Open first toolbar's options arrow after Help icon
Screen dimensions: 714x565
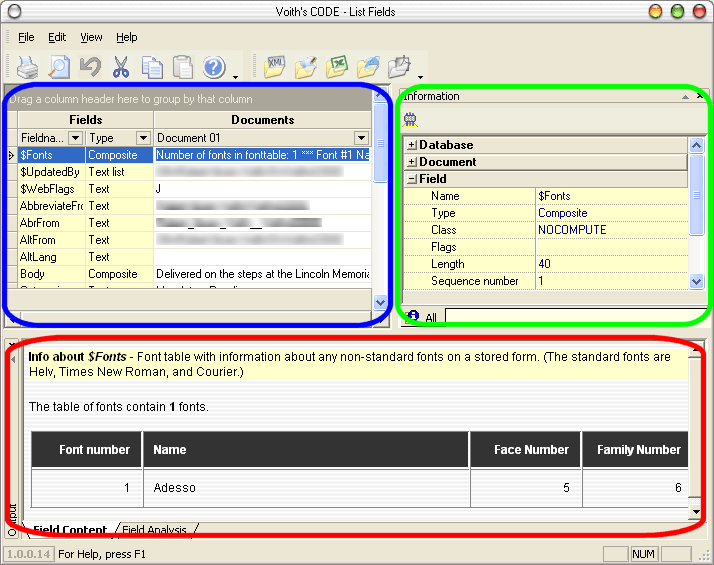(x=235, y=77)
